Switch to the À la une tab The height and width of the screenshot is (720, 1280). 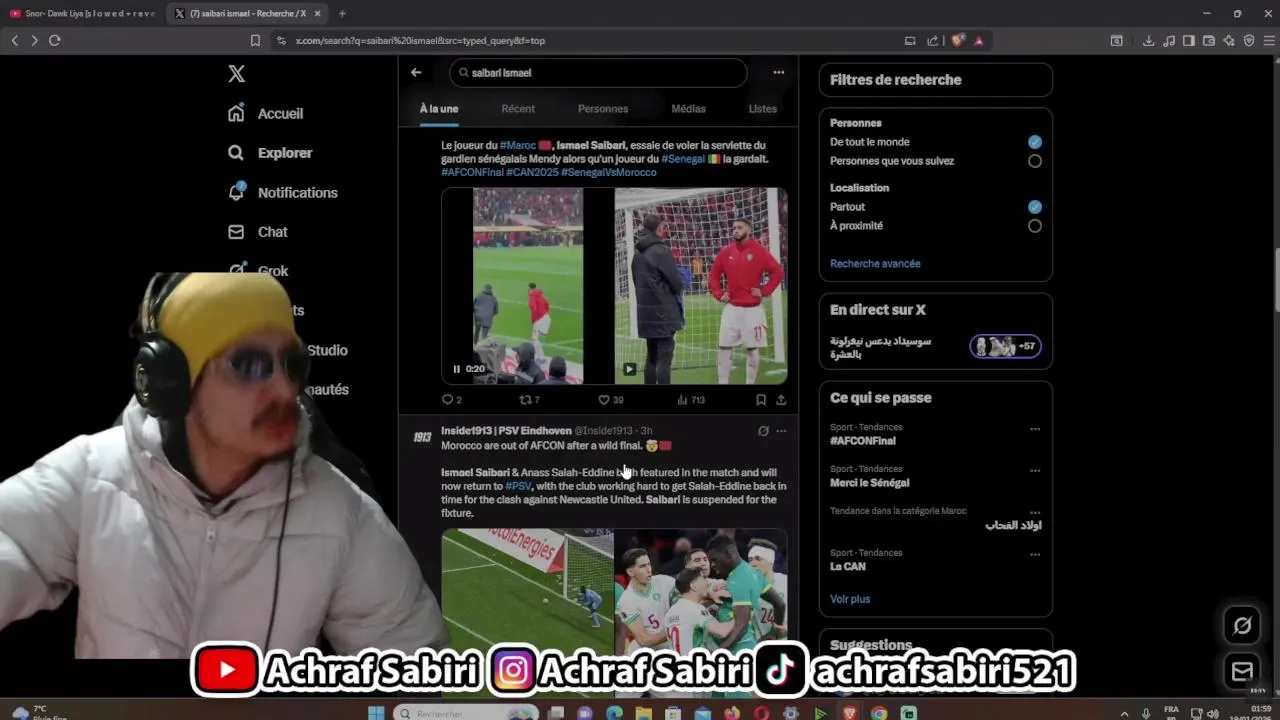pos(439,108)
